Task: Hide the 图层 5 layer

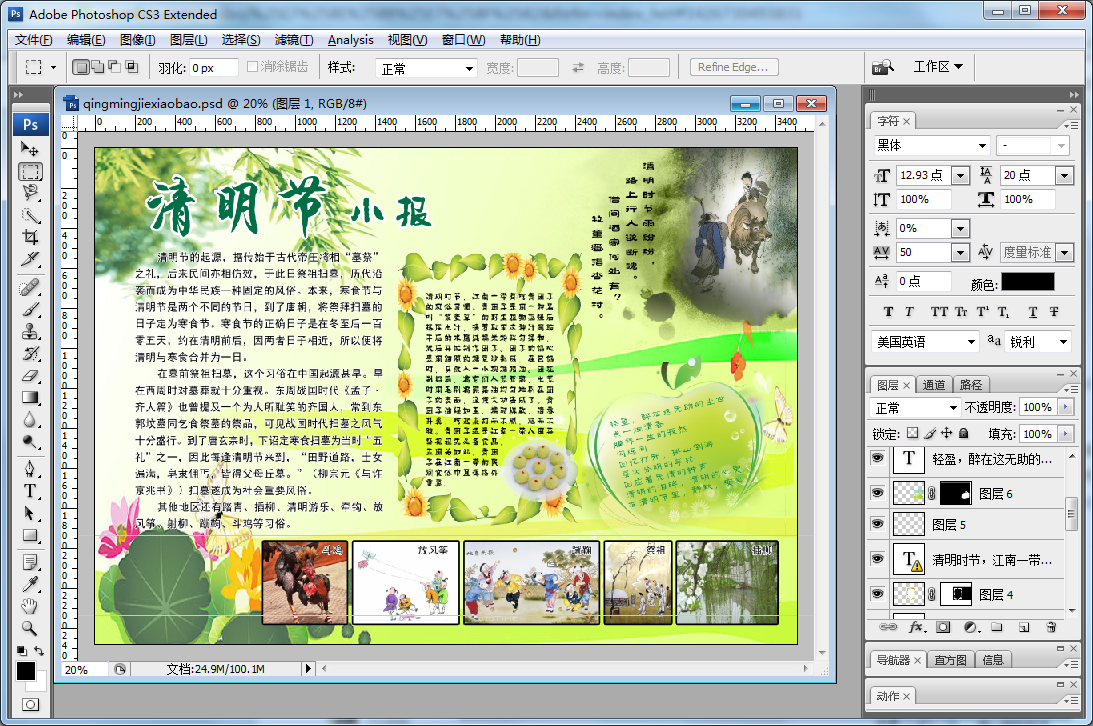Action: tap(878, 524)
